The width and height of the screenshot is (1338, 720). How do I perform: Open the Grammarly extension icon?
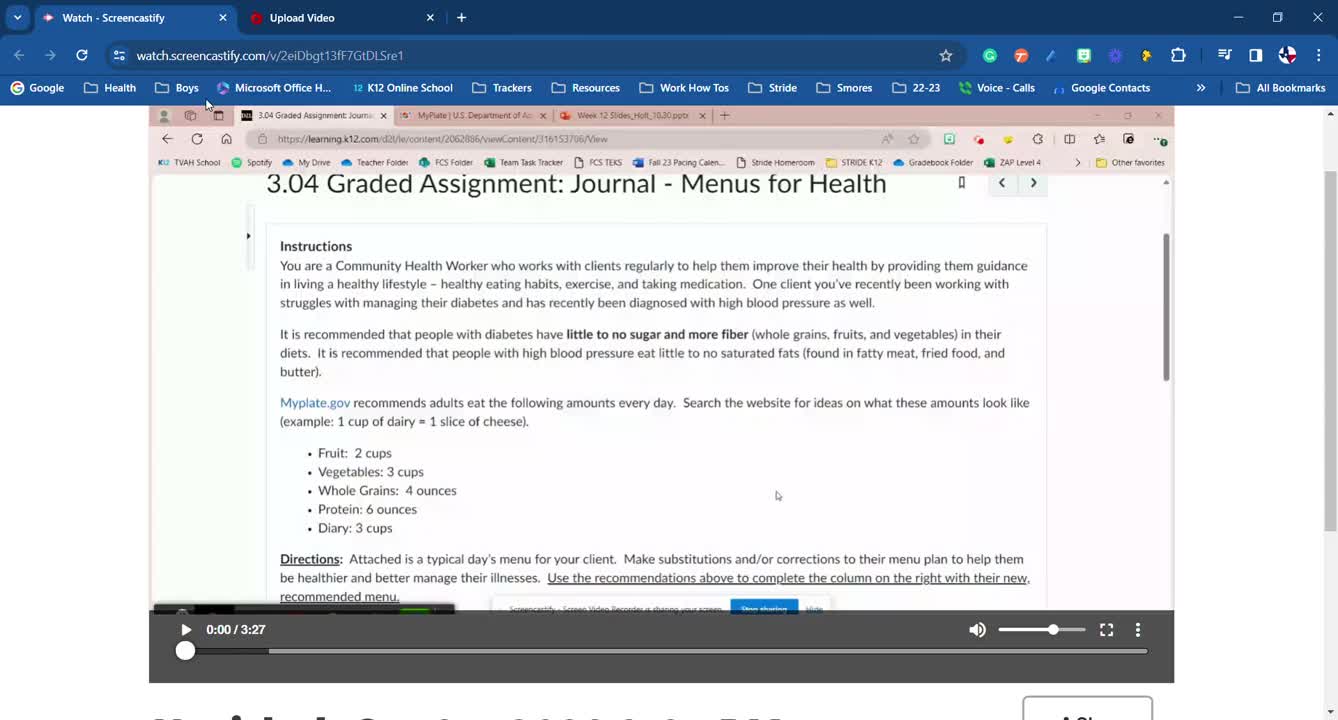[990, 55]
